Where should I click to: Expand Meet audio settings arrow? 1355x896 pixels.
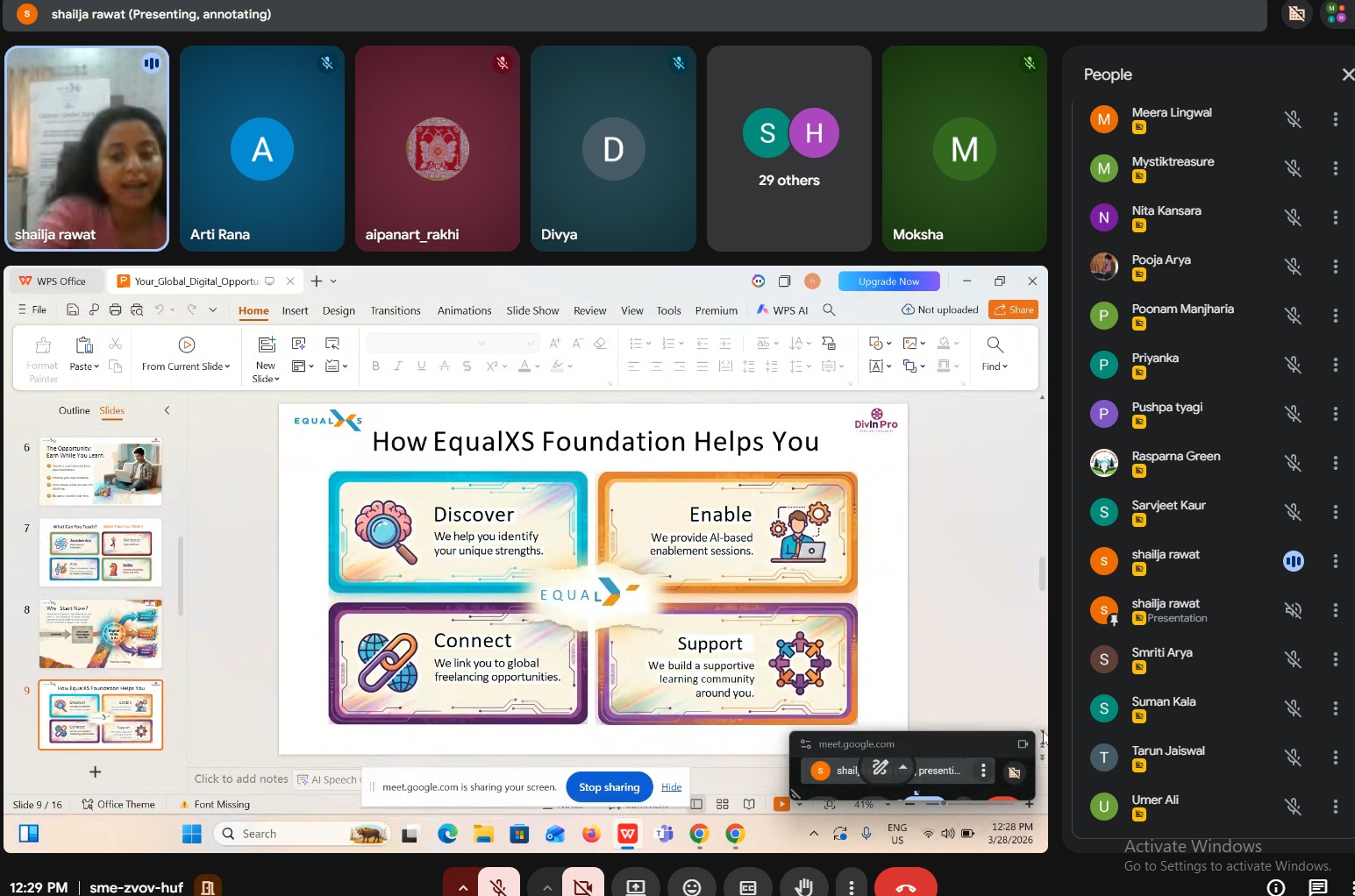click(462, 887)
